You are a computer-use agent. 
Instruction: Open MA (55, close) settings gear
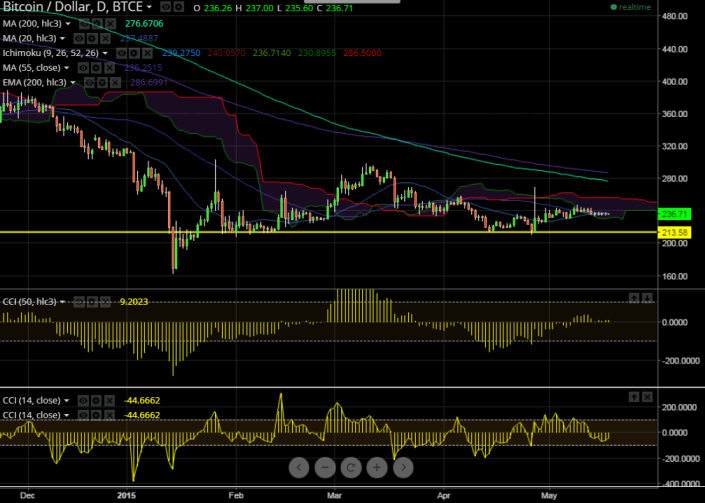(x=96, y=68)
